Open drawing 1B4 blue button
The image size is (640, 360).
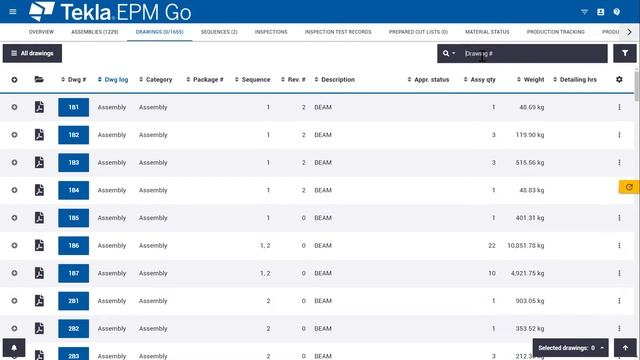(73, 190)
